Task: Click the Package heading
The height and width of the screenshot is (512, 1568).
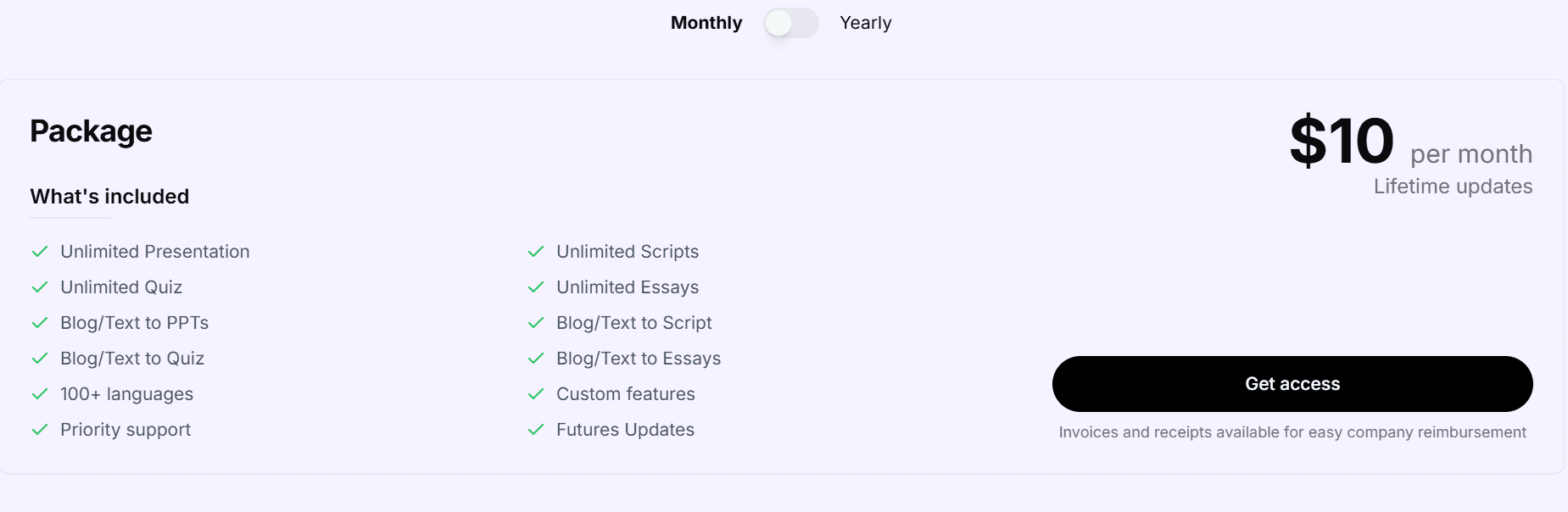Action: (x=91, y=131)
